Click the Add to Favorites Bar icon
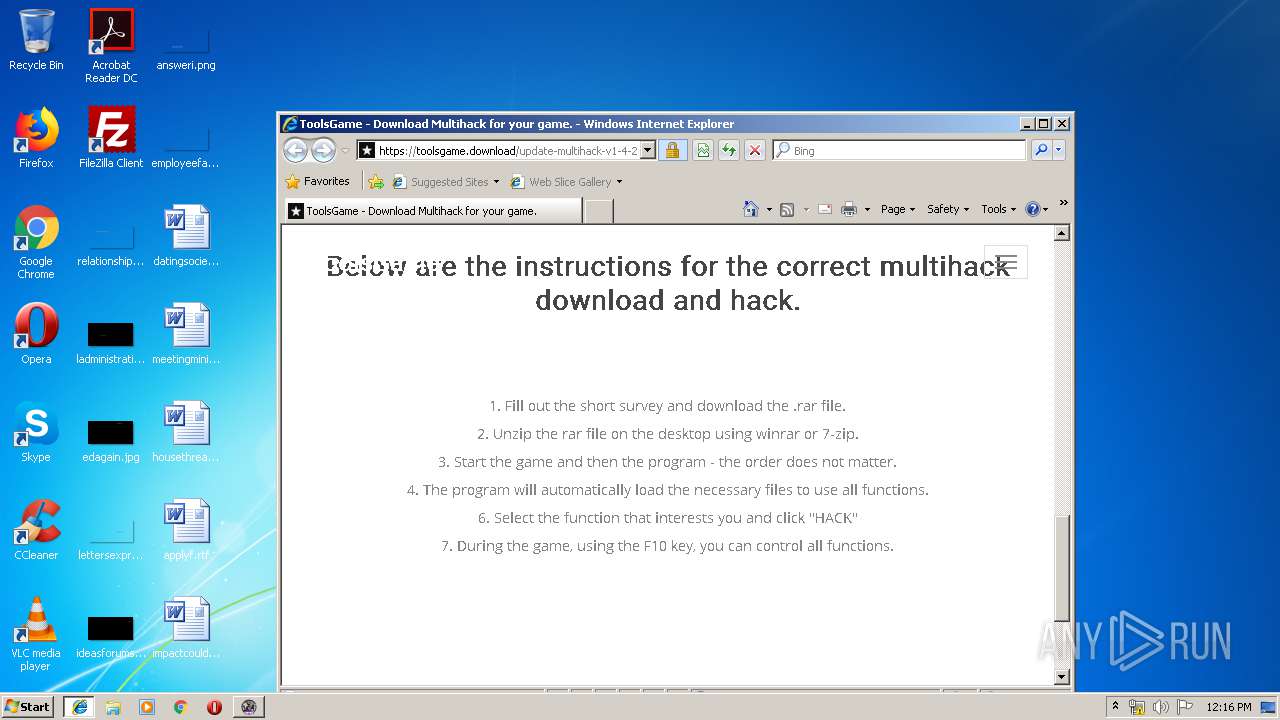Image resolution: width=1280 pixels, height=720 pixels. point(376,181)
